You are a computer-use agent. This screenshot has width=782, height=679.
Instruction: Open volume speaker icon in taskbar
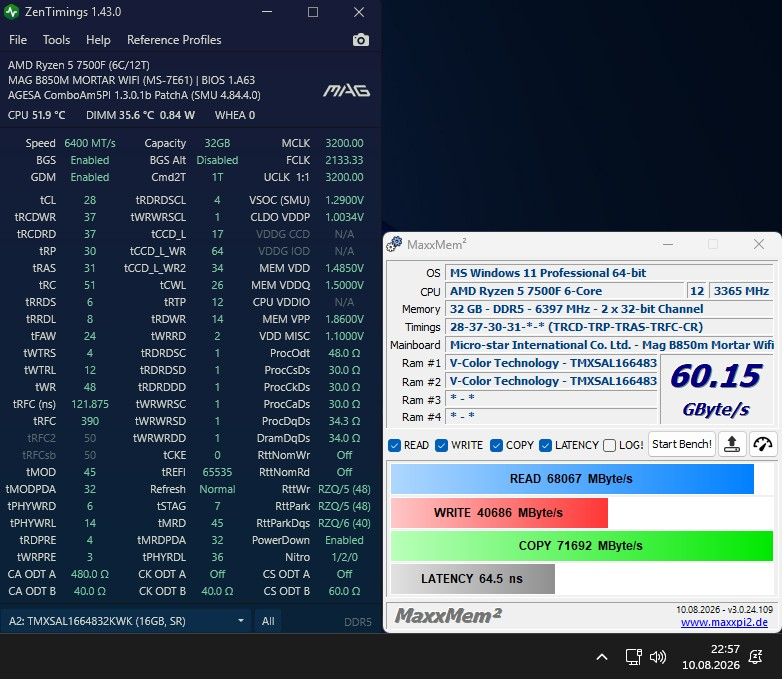coord(658,657)
